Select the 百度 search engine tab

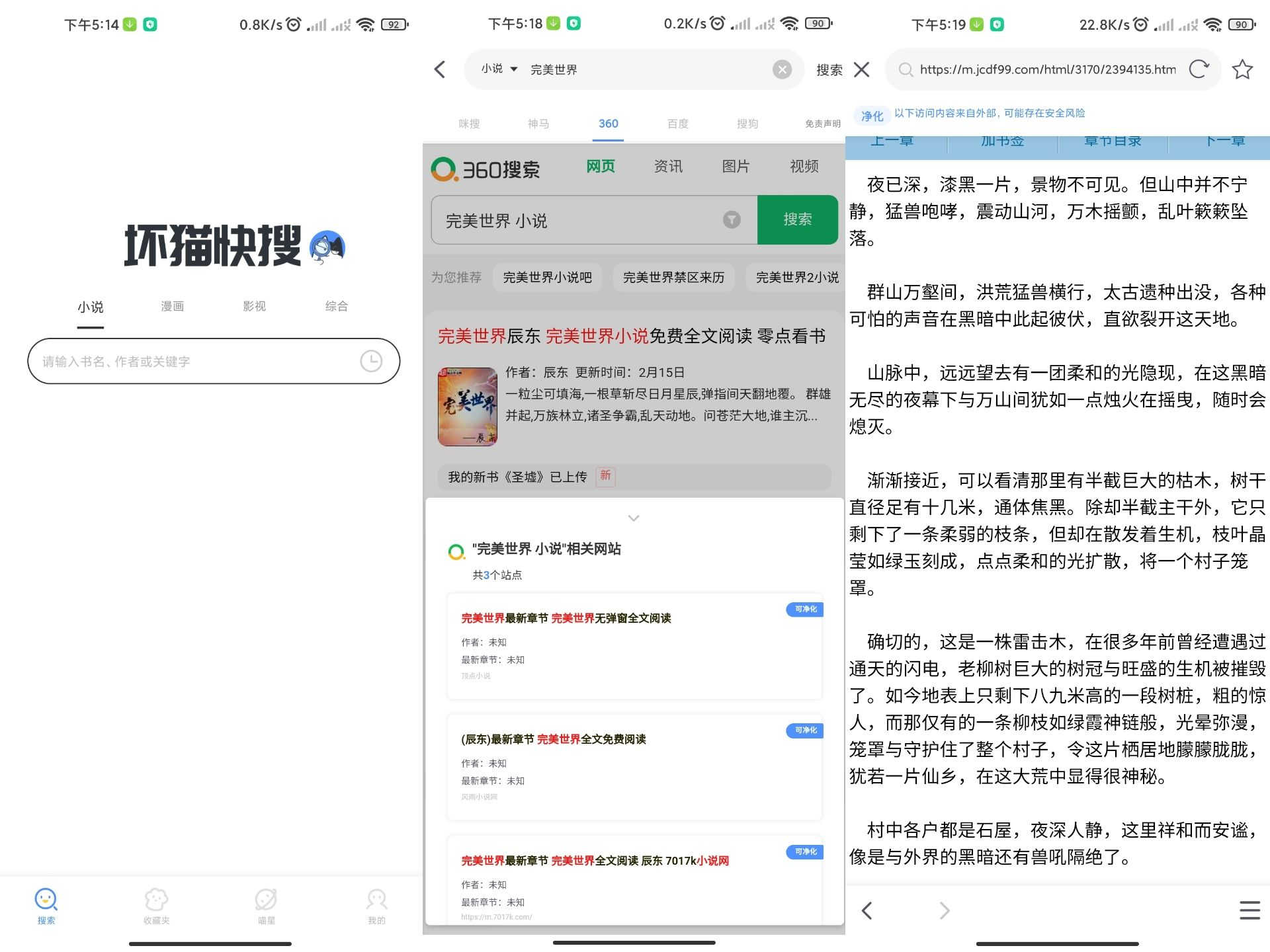coord(678,124)
